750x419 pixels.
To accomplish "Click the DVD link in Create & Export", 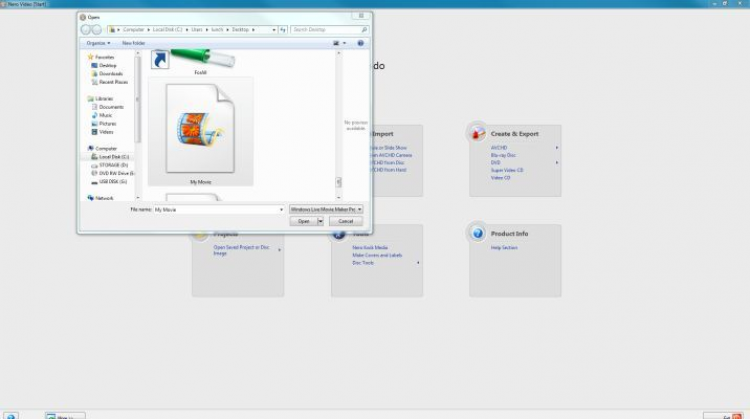I will (495, 163).
